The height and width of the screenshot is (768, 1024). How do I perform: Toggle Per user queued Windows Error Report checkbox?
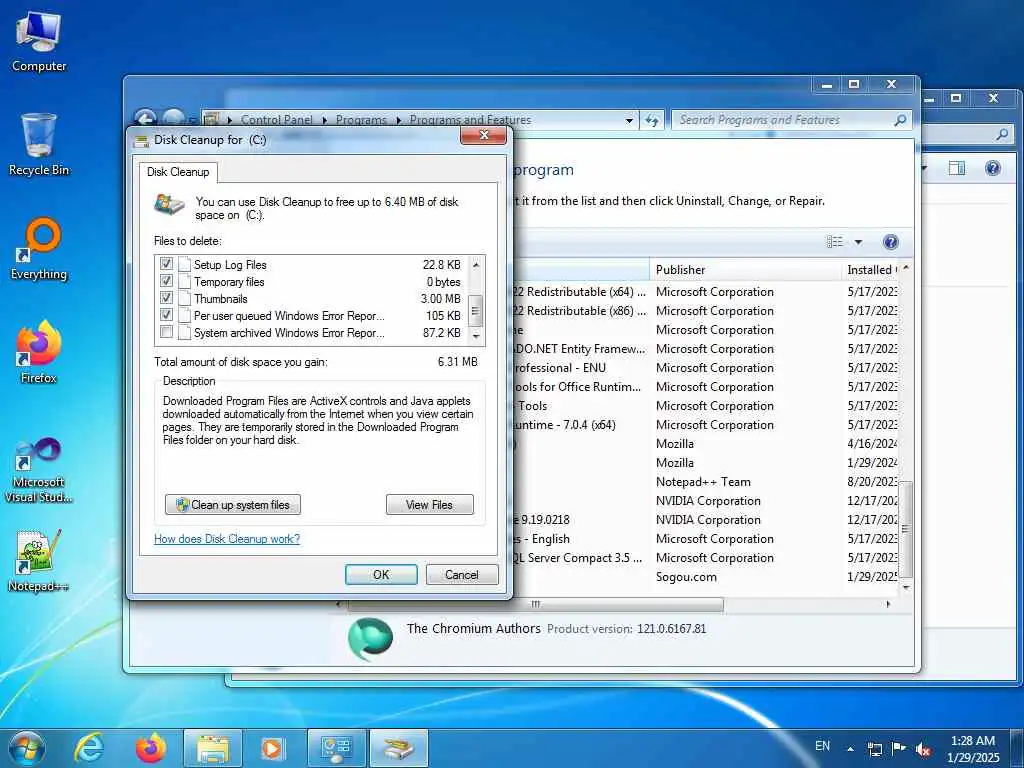pyautogui.click(x=167, y=315)
